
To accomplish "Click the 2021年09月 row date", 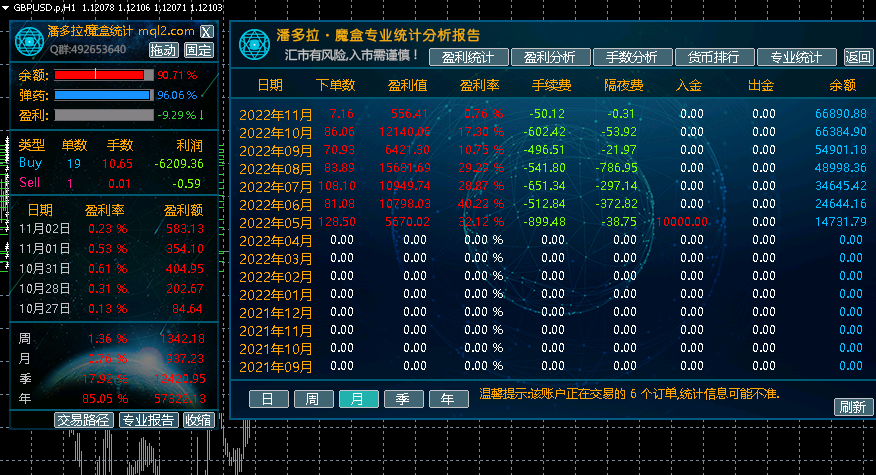I will tap(275, 367).
